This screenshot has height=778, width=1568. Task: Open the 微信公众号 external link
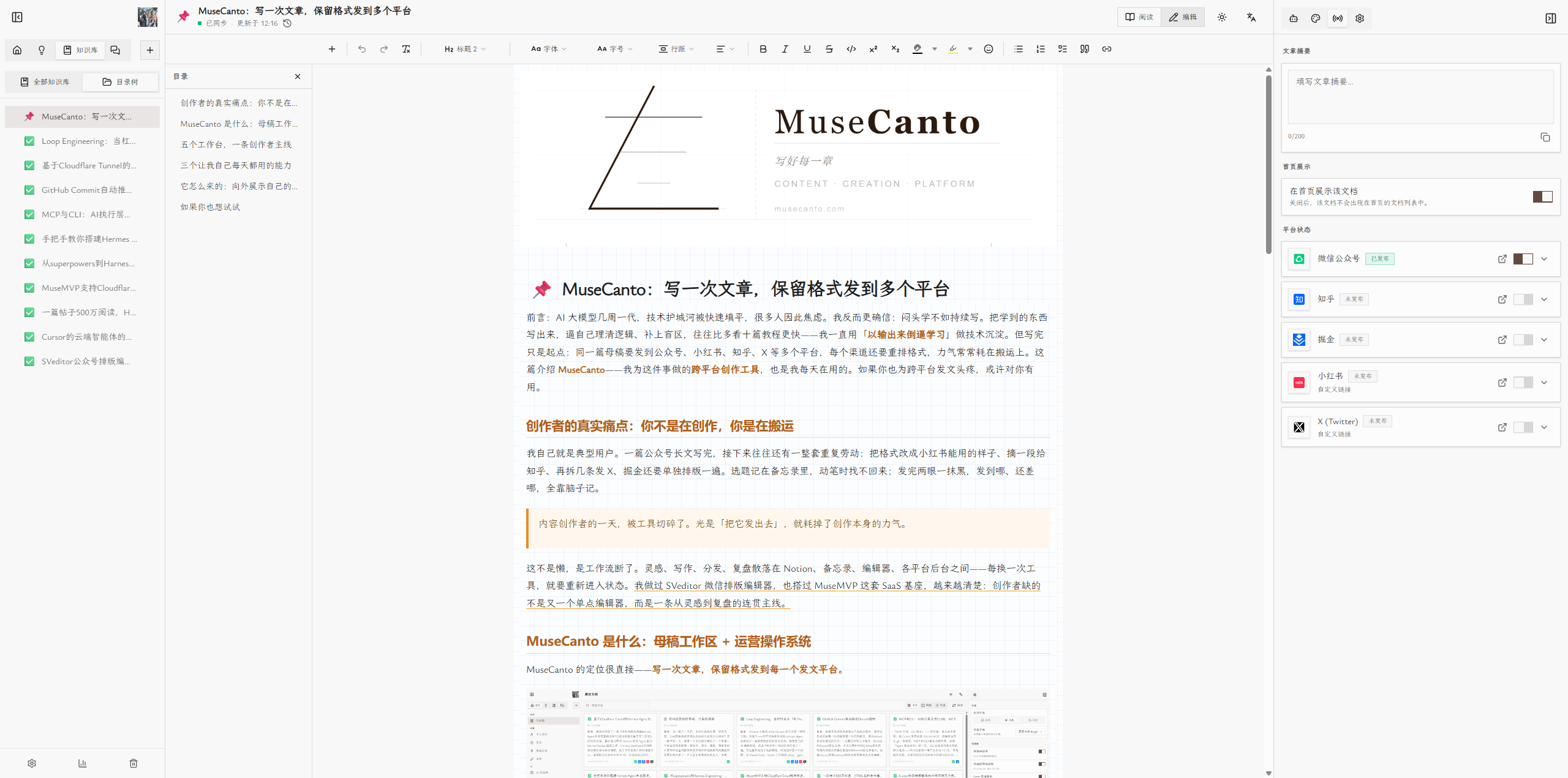pos(1502,259)
